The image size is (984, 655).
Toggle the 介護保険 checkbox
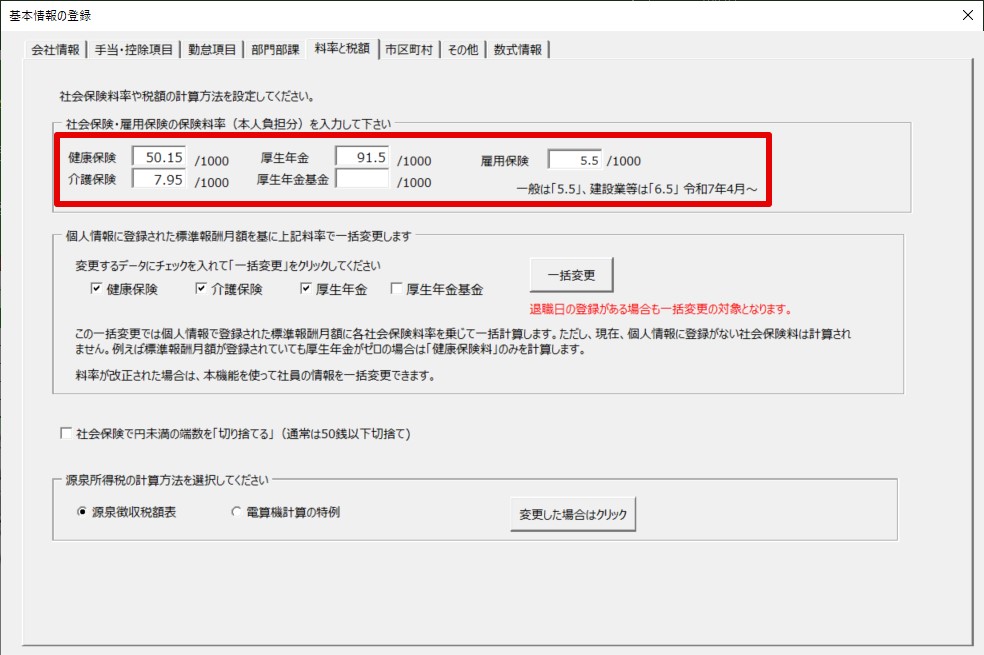[201, 289]
